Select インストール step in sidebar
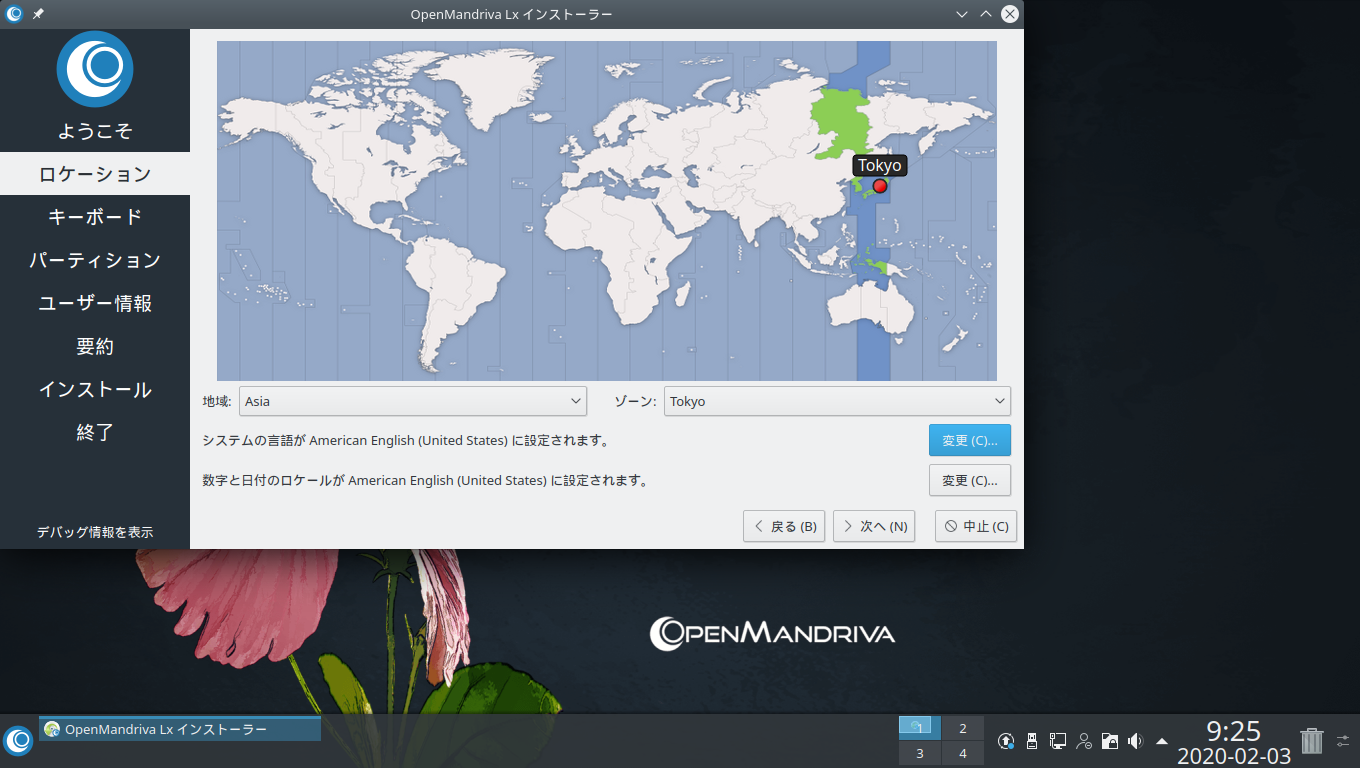 [95, 389]
